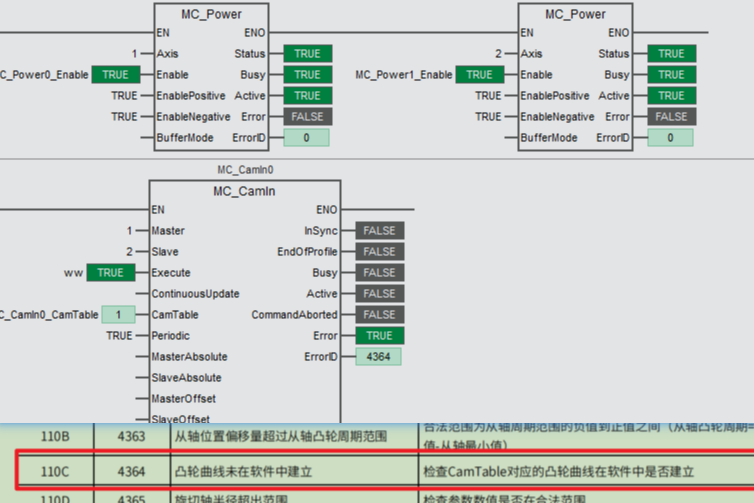The height and width of the screenshot is (503, 754).
Task: Click table cell 4365
Action: click(x=131, y=498)
